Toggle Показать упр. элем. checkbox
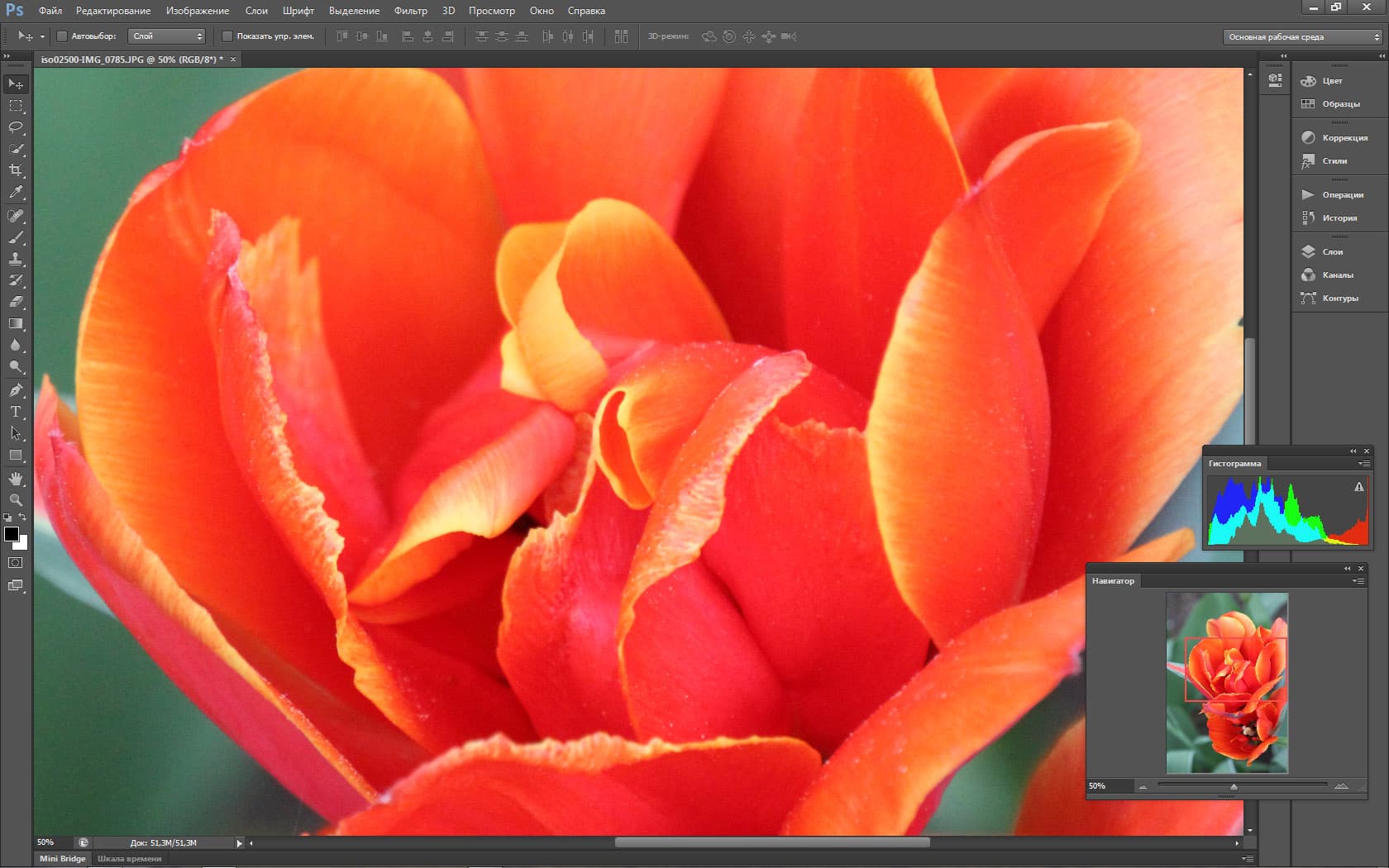The height and width of the screenshot is (868, 1389). 227,36
